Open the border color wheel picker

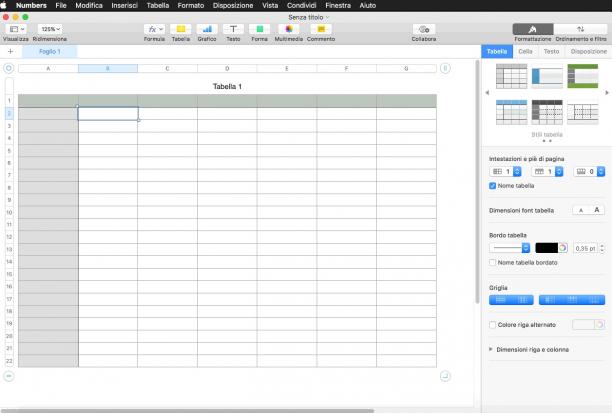(563, 248)
